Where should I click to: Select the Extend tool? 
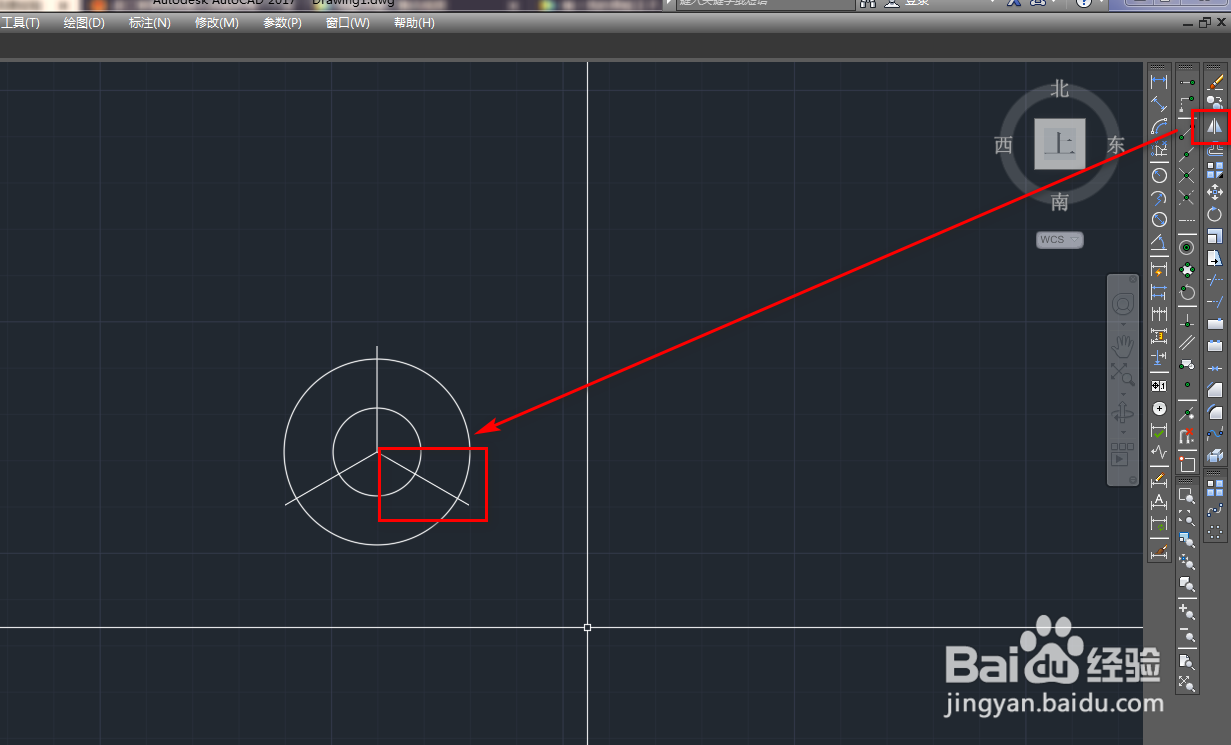point(1215,301)
